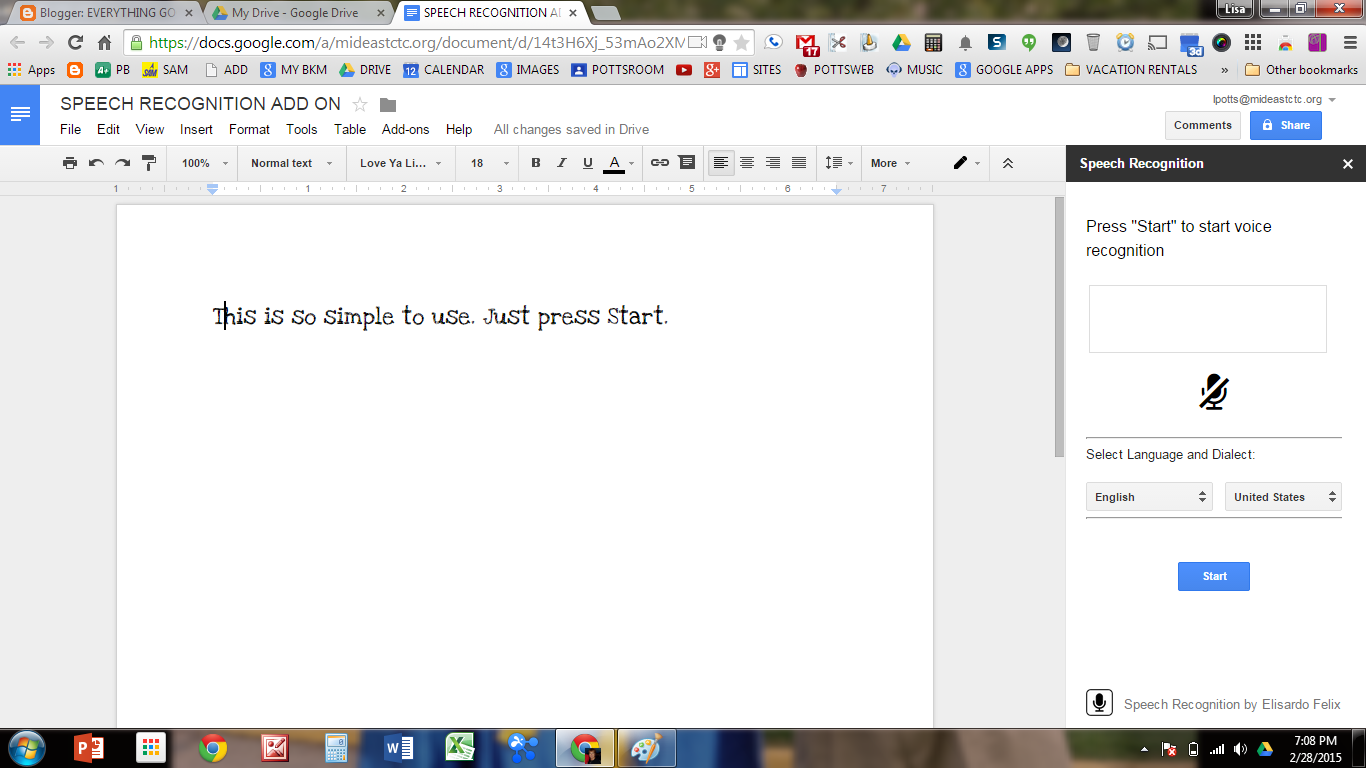Open the Insert menu
1366x768 pixels.
click(x=196, y=129)
